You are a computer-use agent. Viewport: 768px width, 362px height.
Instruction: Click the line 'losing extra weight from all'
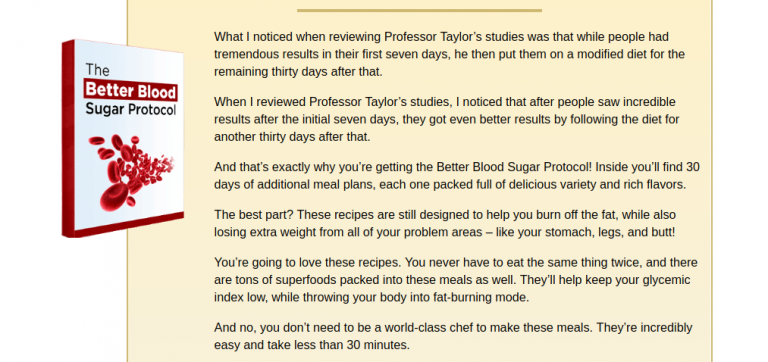click(444, 232)
